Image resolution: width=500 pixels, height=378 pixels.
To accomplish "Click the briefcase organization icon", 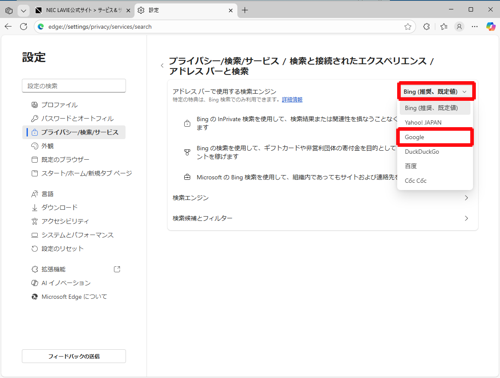I will (x=187, y=177).
